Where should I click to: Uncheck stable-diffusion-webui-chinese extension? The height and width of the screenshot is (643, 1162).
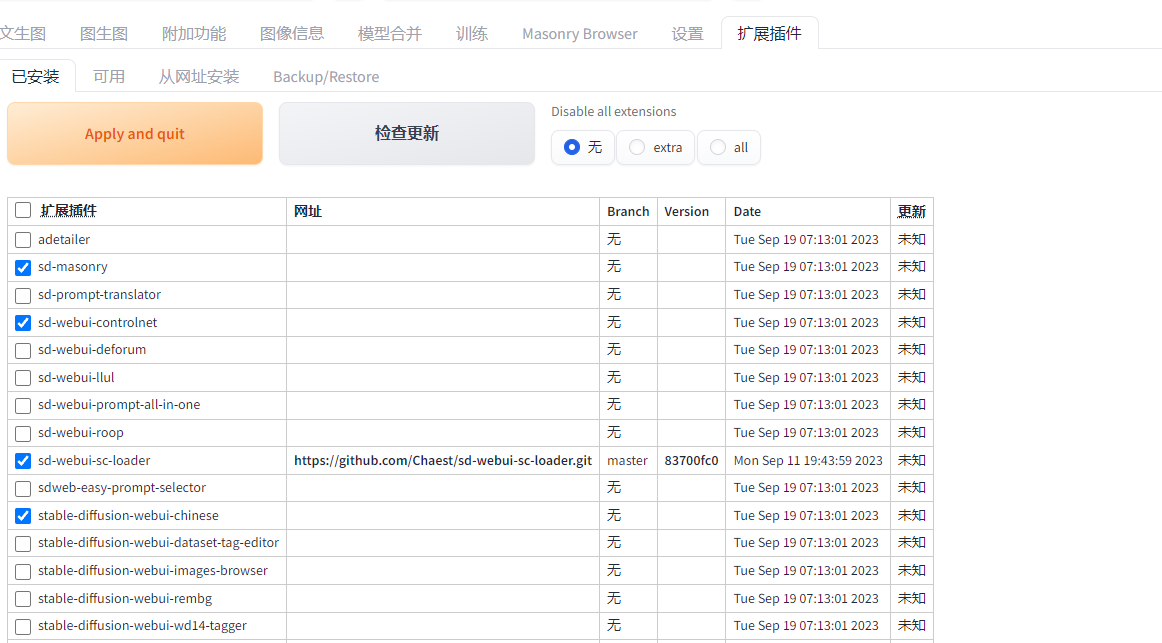point(23,516)
